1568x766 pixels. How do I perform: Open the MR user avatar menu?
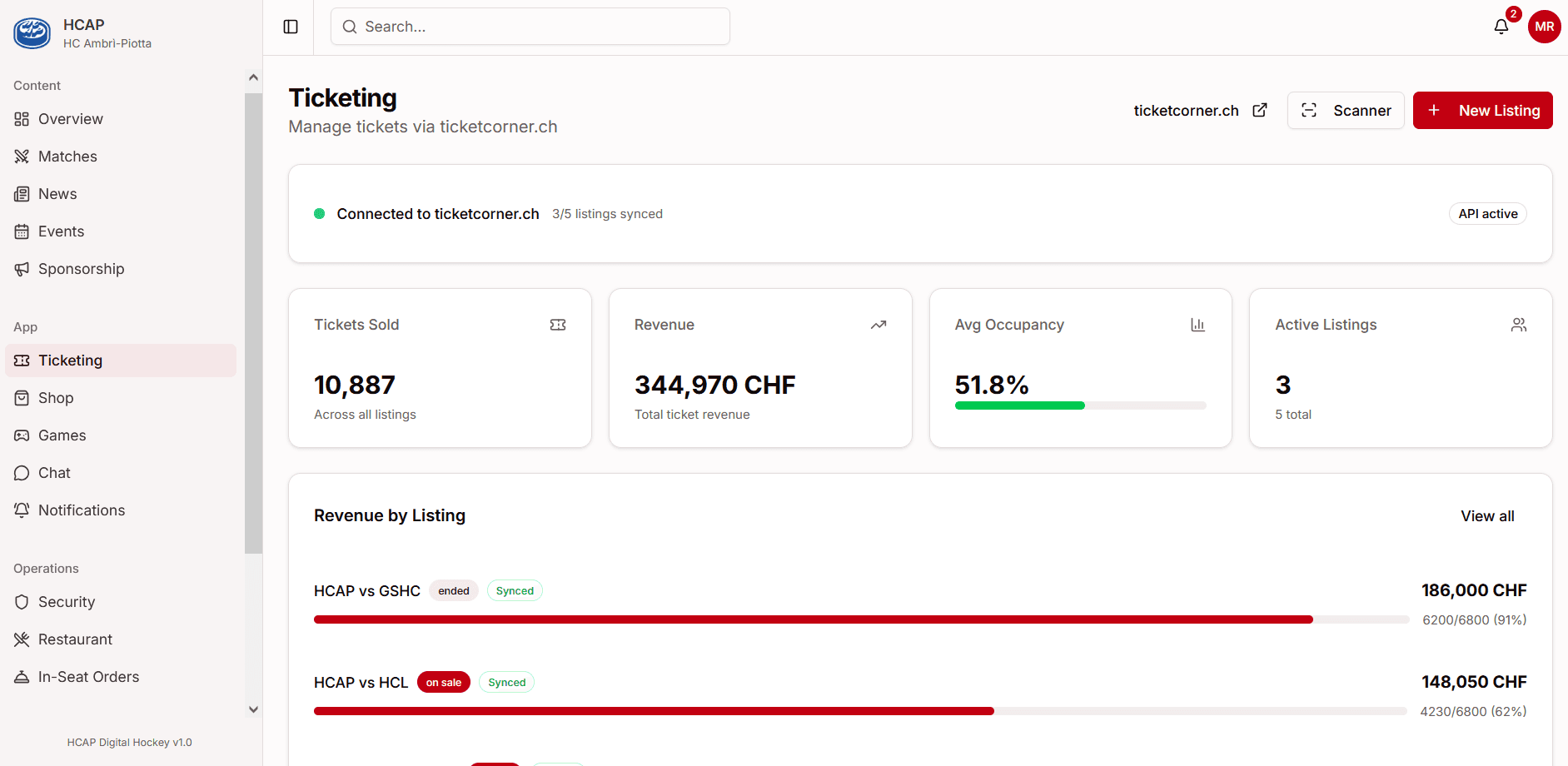[1545, 27]
